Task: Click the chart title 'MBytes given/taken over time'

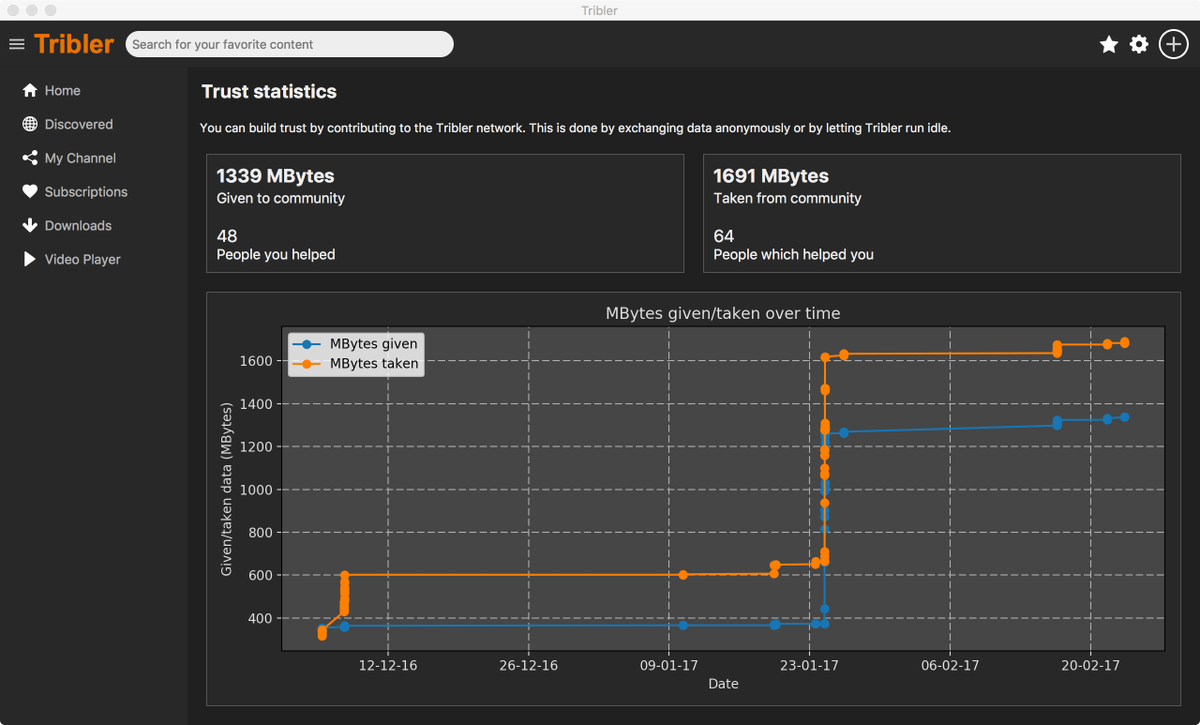Action: 723,313
